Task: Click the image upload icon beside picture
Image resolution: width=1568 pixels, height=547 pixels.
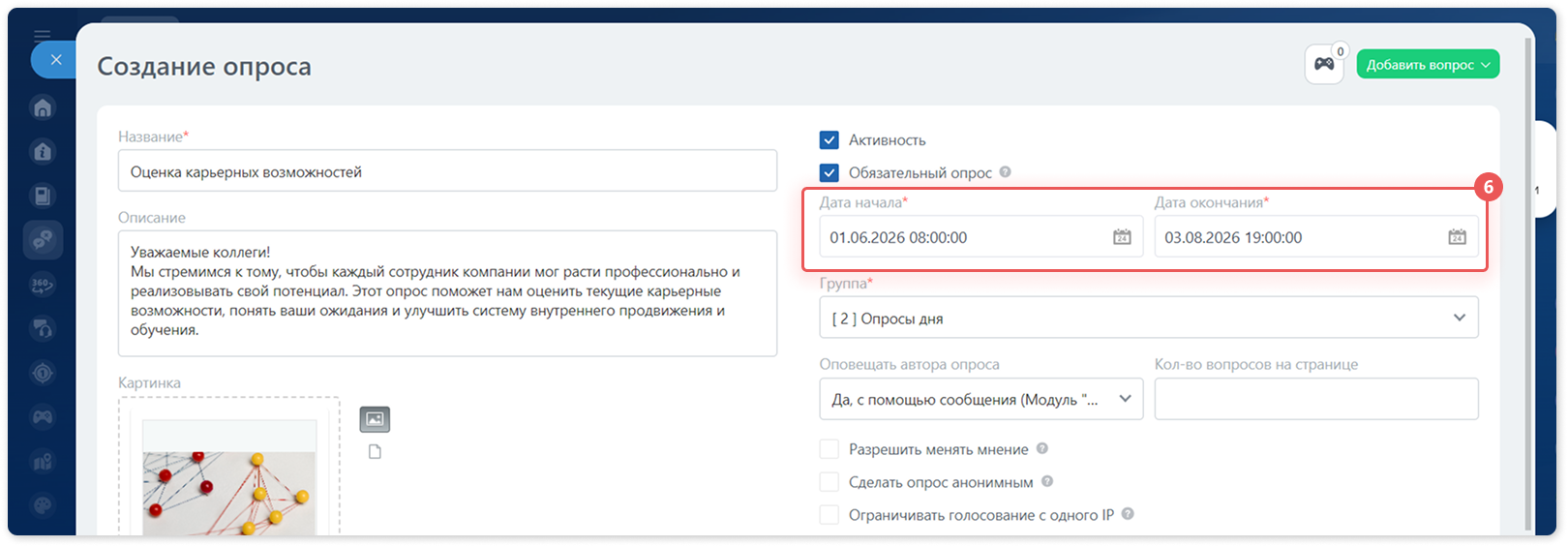Action: tap(375, 419)
